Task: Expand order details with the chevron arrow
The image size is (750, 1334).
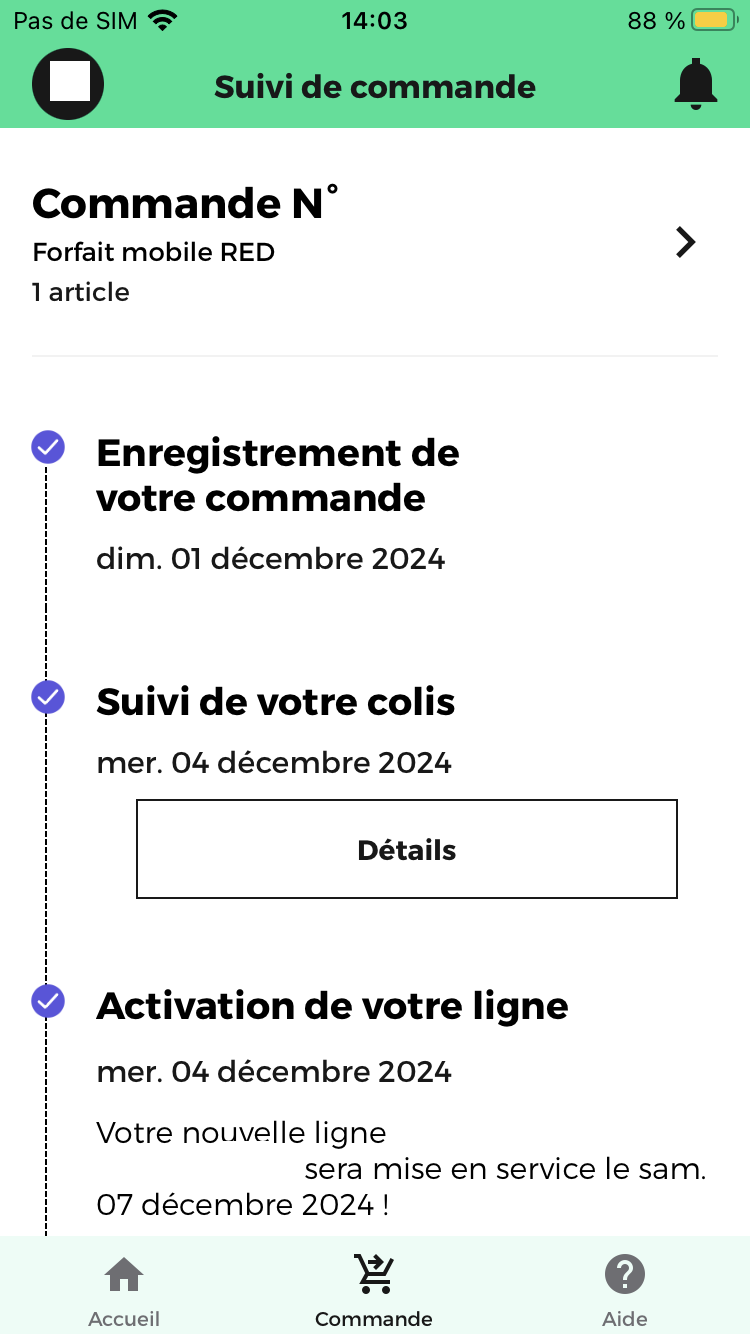Action: click(685, 242)
